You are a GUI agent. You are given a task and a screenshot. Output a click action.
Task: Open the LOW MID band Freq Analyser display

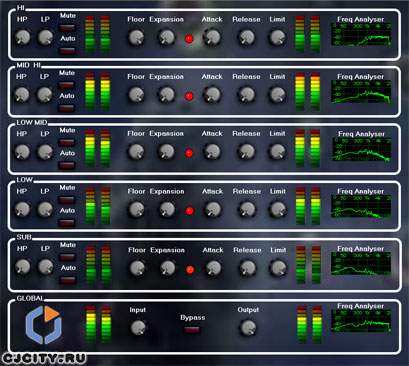[362, 150]
